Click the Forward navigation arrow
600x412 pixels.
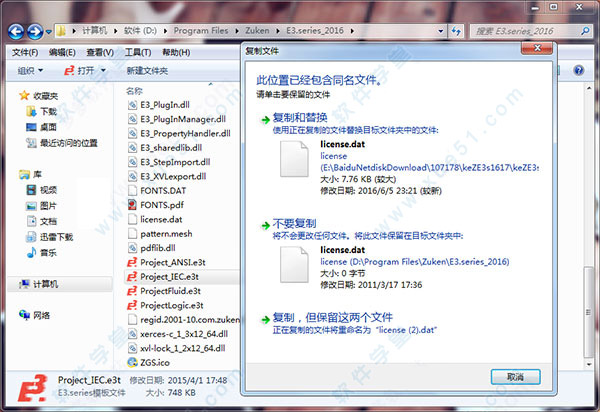pyautogui.click(x=35, y=32)
